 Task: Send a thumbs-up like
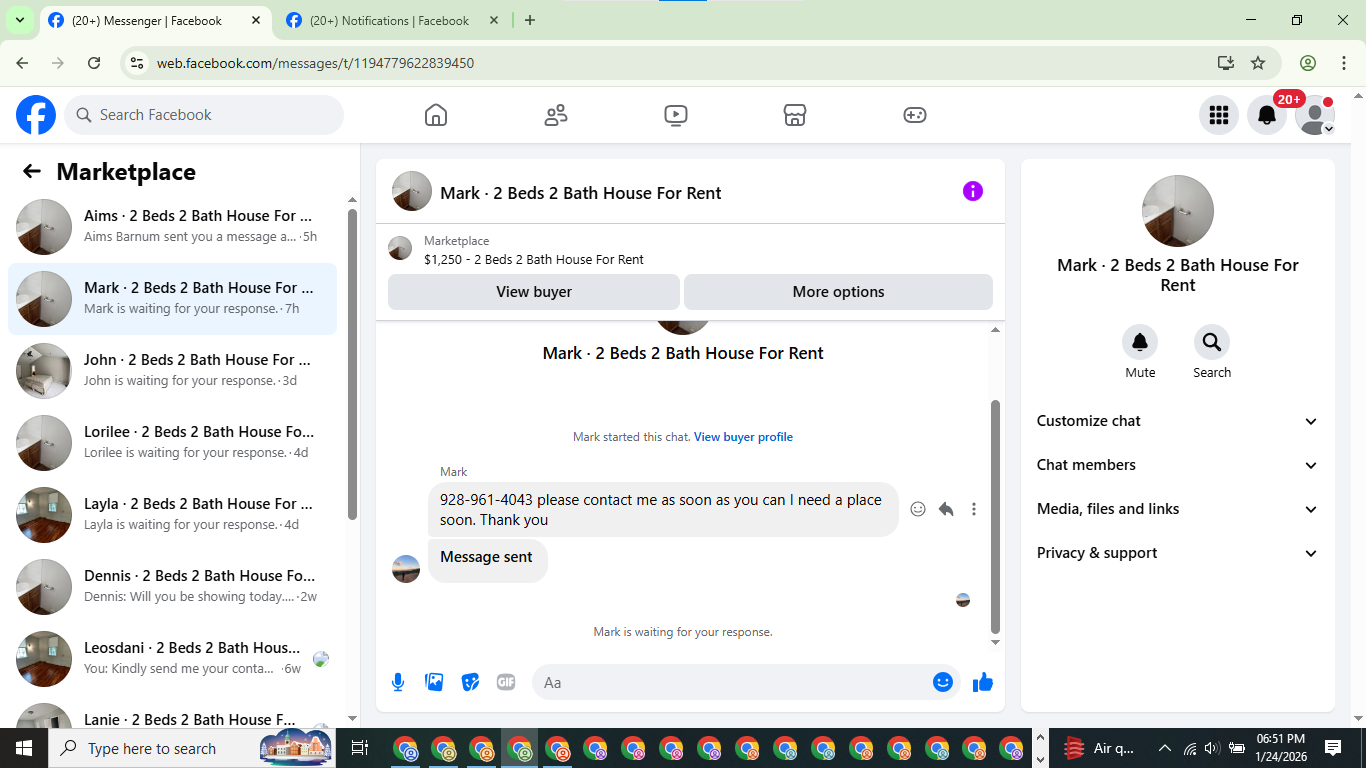click(983, 682)
